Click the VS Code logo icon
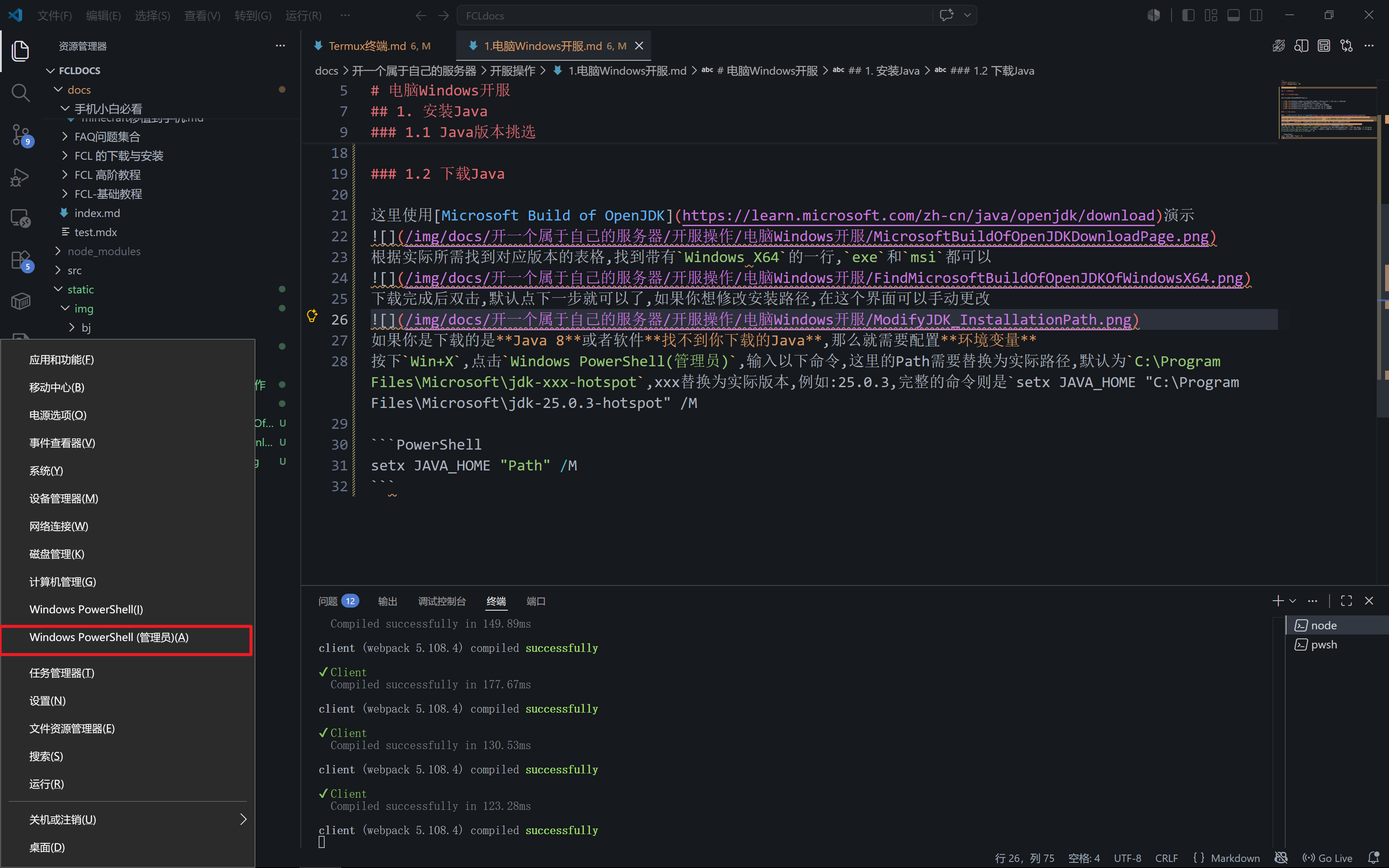 pyautogui.click(x=16, y=16)
